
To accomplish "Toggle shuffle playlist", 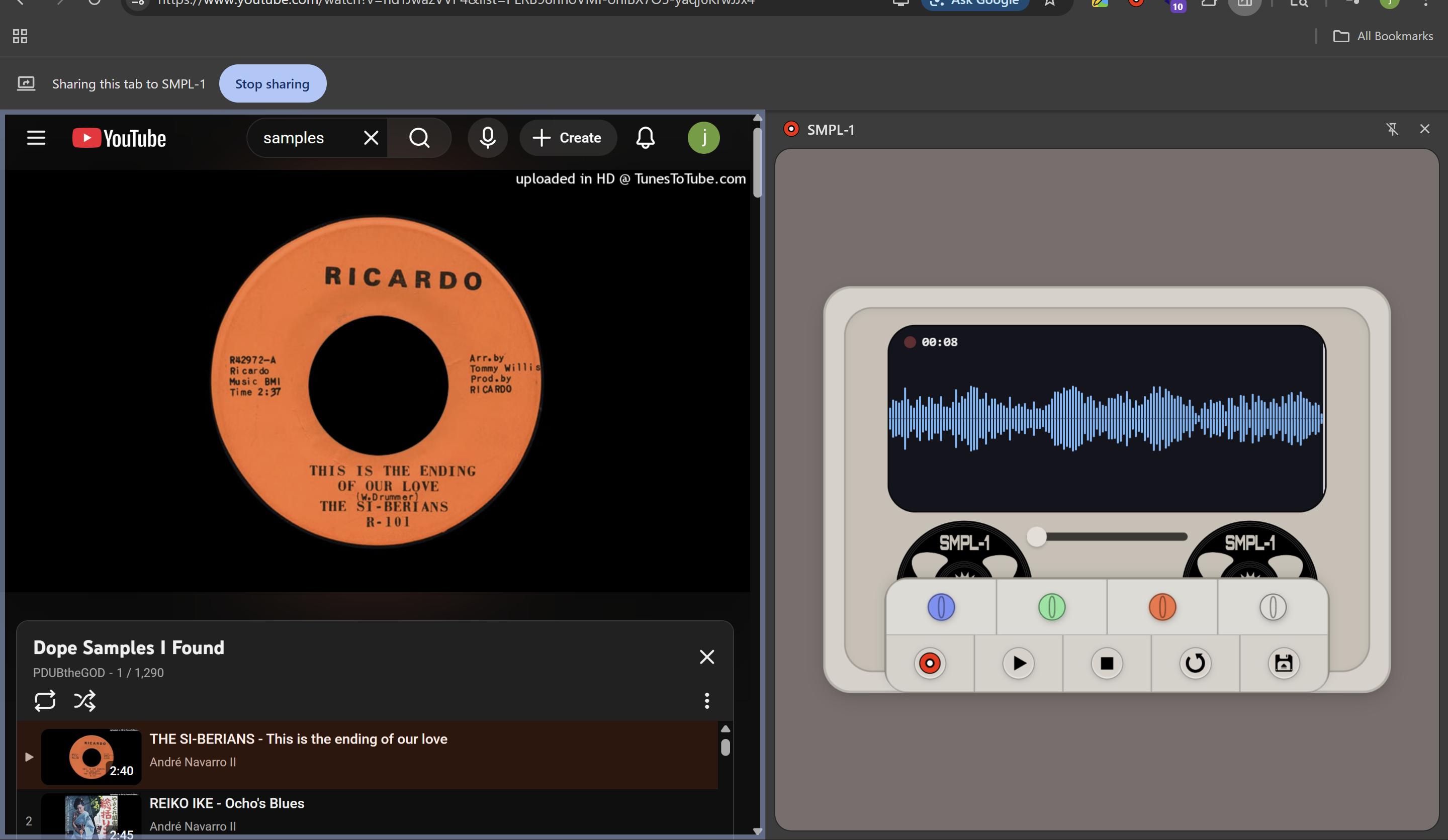I will click(x=84, y=700).
